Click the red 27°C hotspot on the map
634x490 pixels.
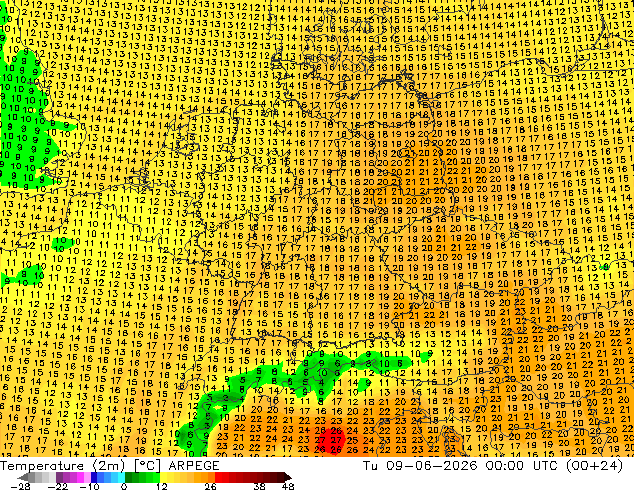(x=334, y=440)
